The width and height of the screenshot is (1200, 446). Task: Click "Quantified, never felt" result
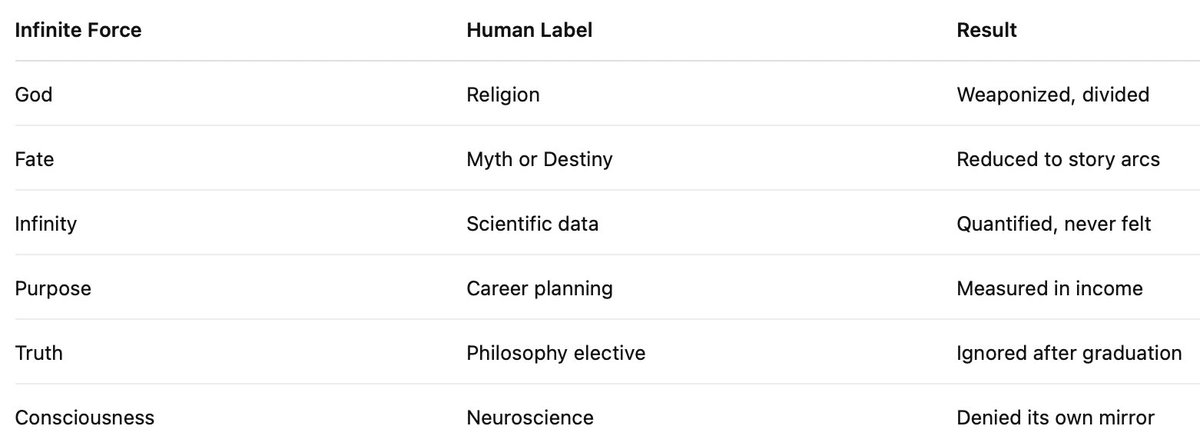1054,224
